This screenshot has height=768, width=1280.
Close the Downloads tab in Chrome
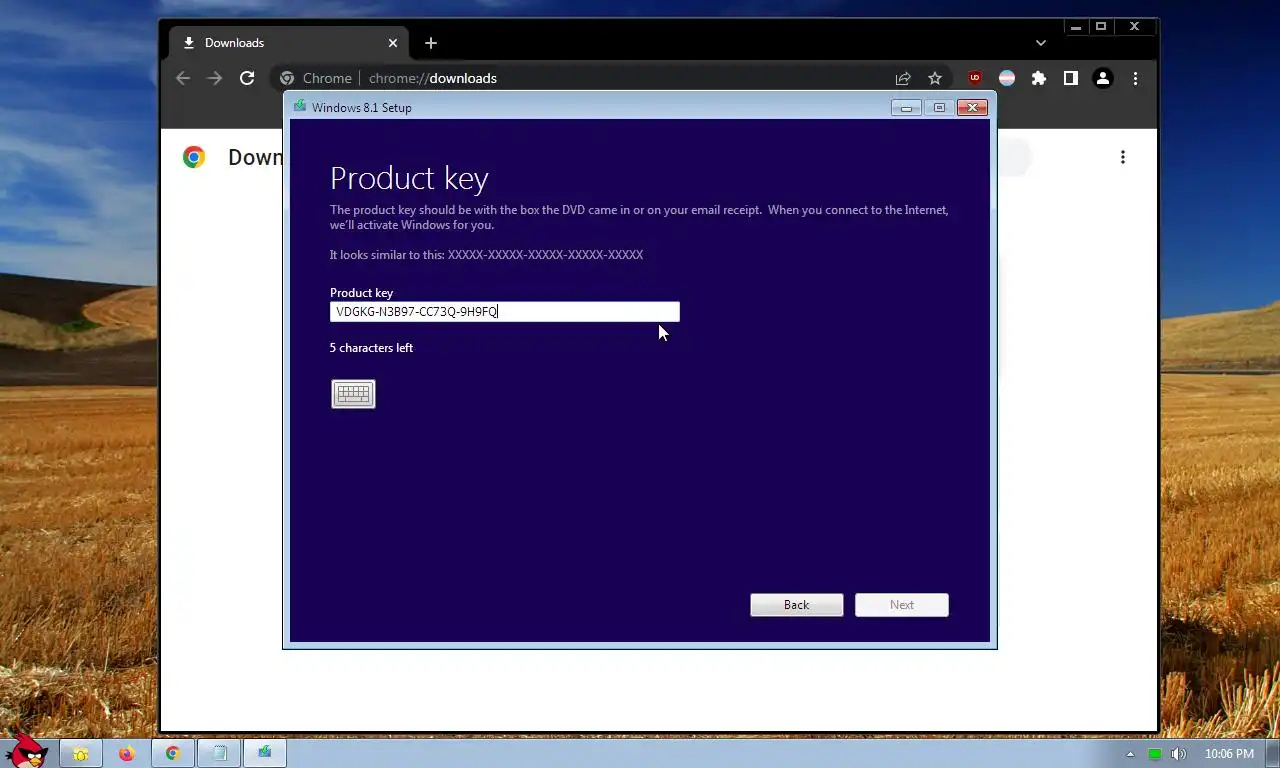(x=393, y=43)
